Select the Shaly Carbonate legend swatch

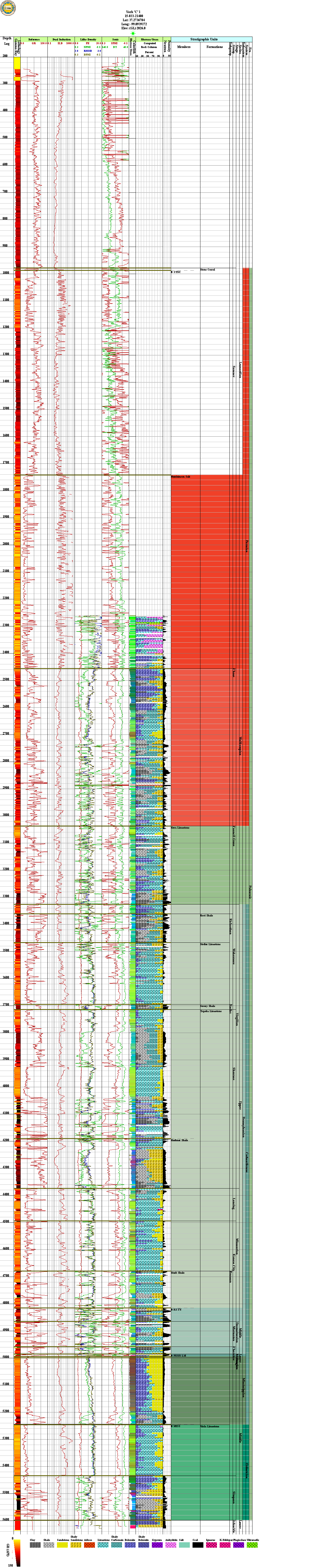[x=116, y=1546]
